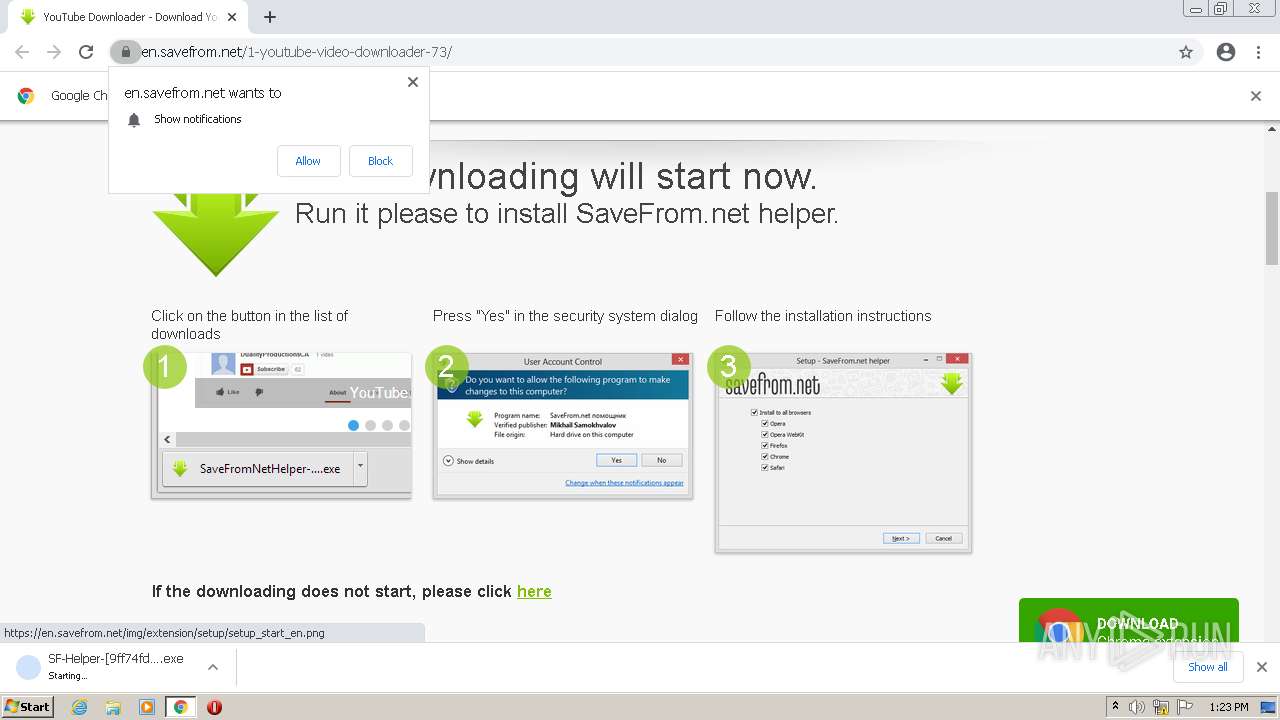The width and height of the screenshot is (1280, 720).
Task: Show hidden tray icons arrow
Action: pos(1115,706)
